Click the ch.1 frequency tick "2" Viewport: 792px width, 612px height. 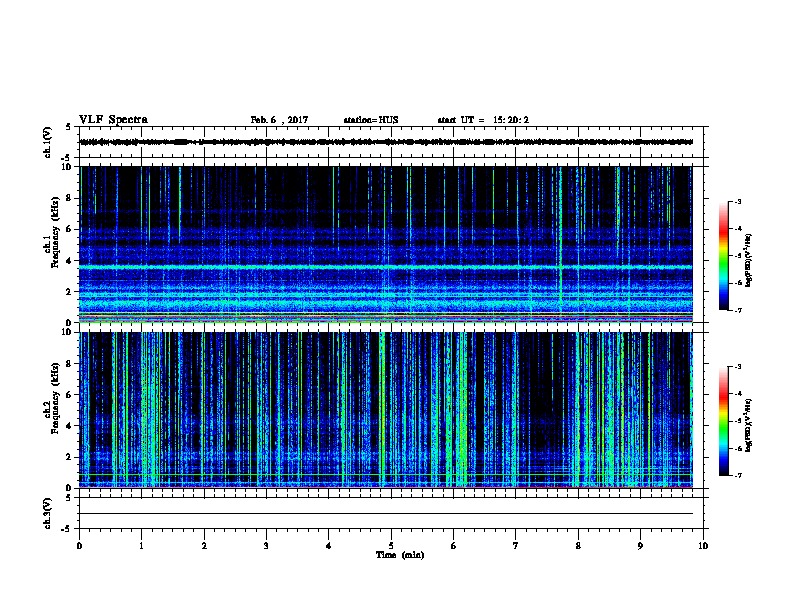(x=69, y=292)
